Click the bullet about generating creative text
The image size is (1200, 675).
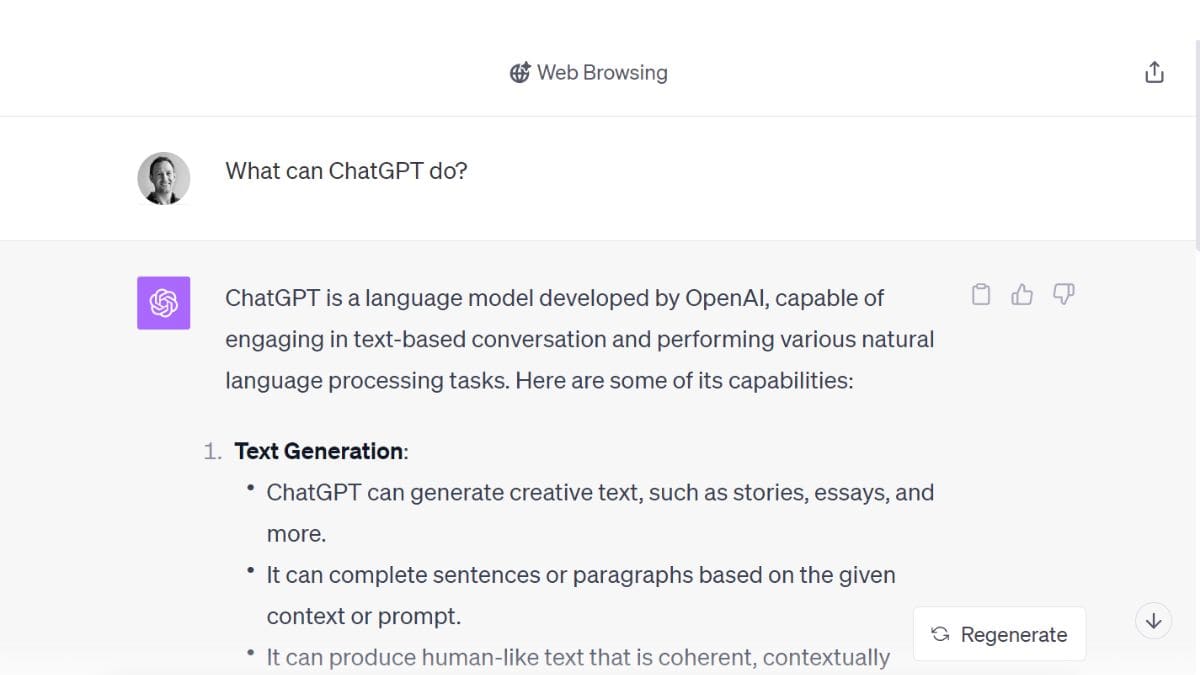[600, 492]
